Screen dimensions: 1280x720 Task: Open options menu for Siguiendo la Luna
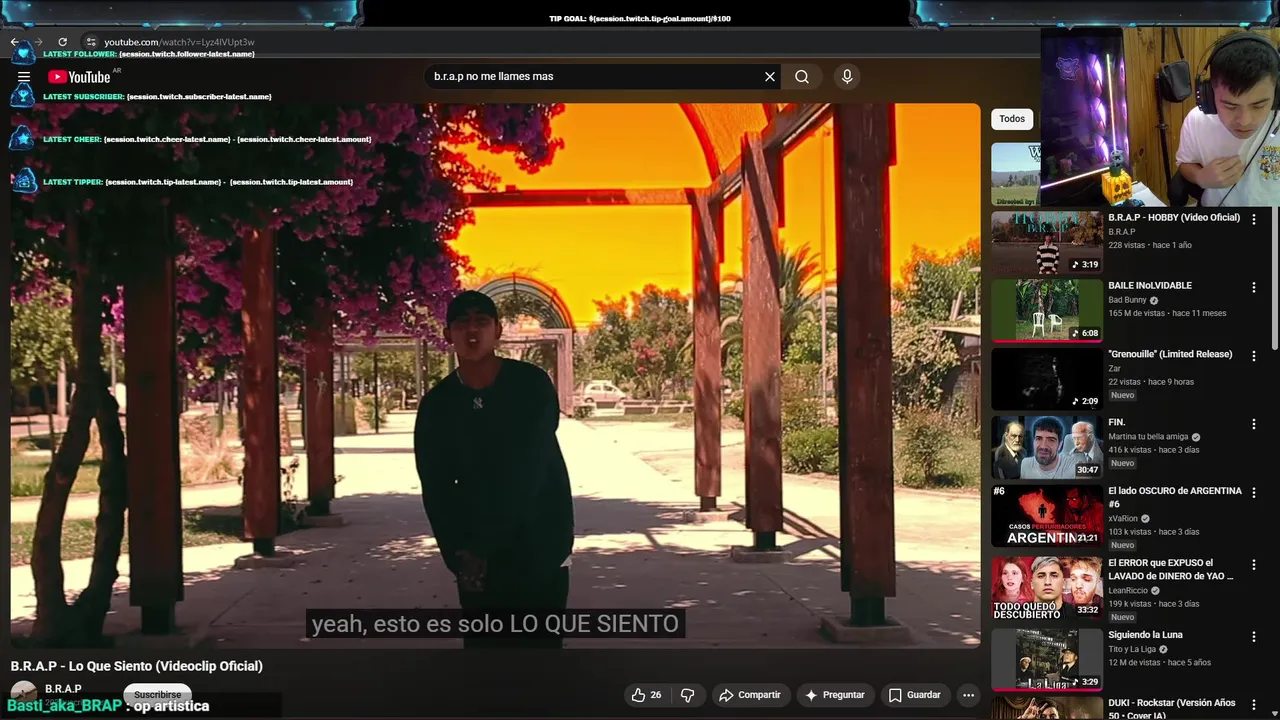1253,637
